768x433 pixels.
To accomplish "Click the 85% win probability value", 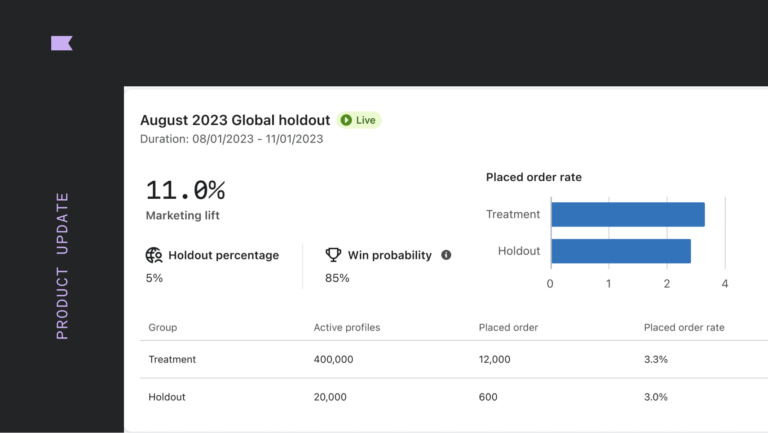I will (x=337, y=278).
